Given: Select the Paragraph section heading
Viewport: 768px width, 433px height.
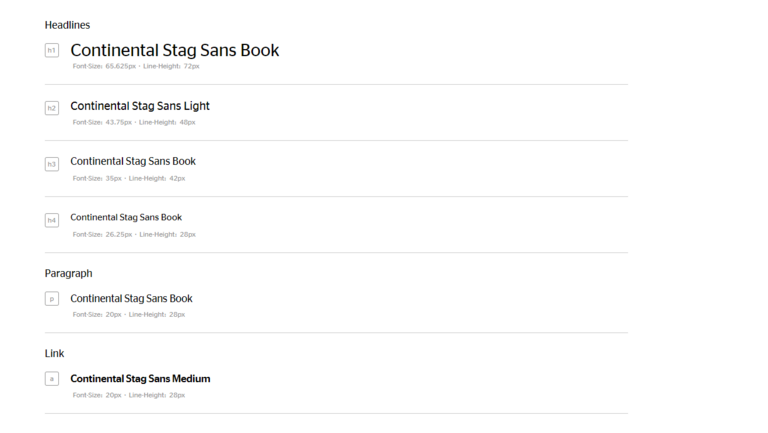Looking at the screenshot, I should point(68,273).
